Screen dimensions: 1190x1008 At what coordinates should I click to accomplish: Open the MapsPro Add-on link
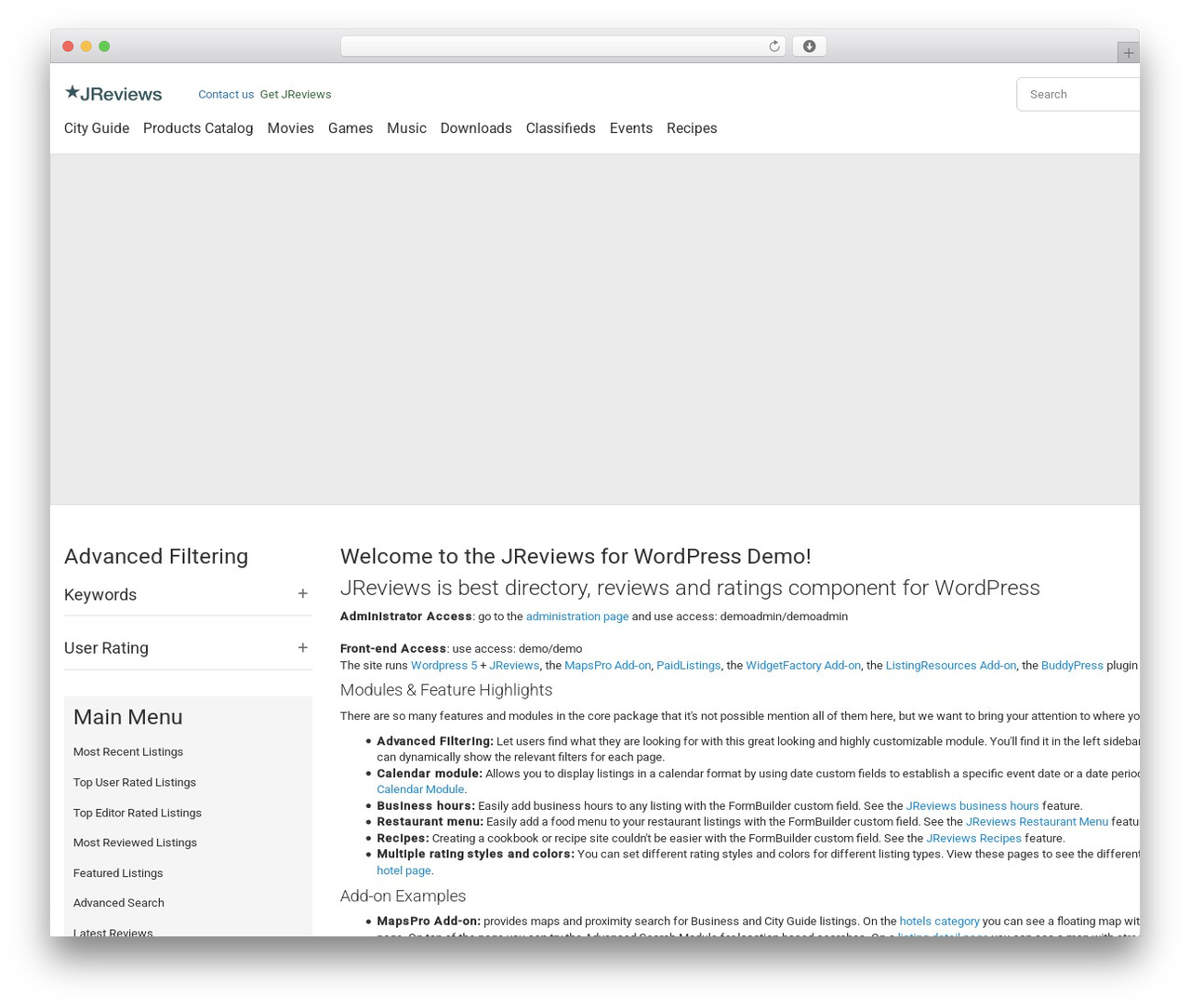[607, 666]
